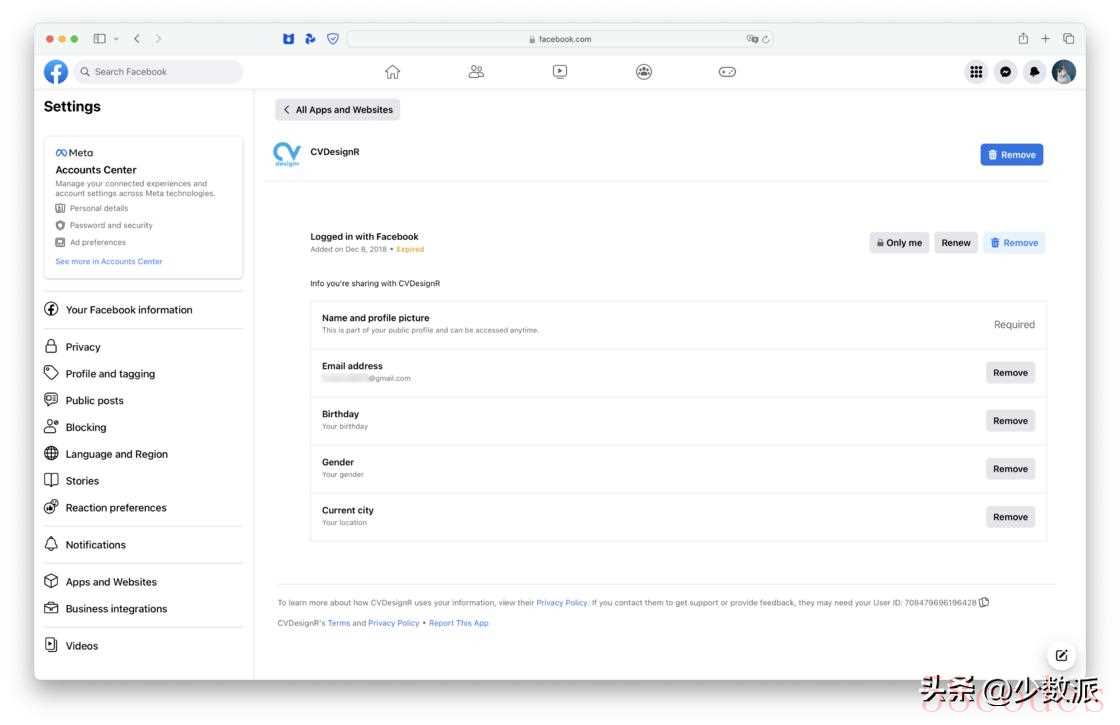Remove Current city sharing
This screenshot has width=1120, height=725.
coord(1010,517)
